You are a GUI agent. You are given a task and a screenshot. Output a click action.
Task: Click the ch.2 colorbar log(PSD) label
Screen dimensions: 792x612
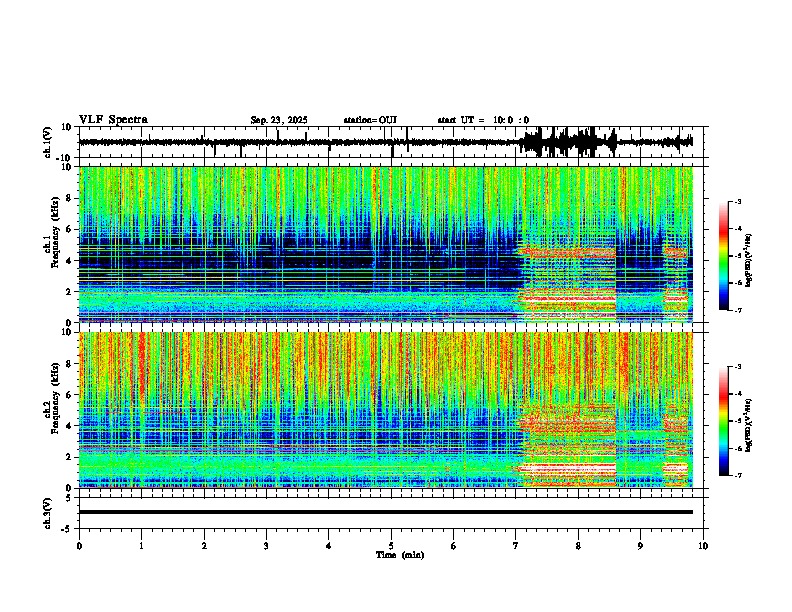coord(748,425)
